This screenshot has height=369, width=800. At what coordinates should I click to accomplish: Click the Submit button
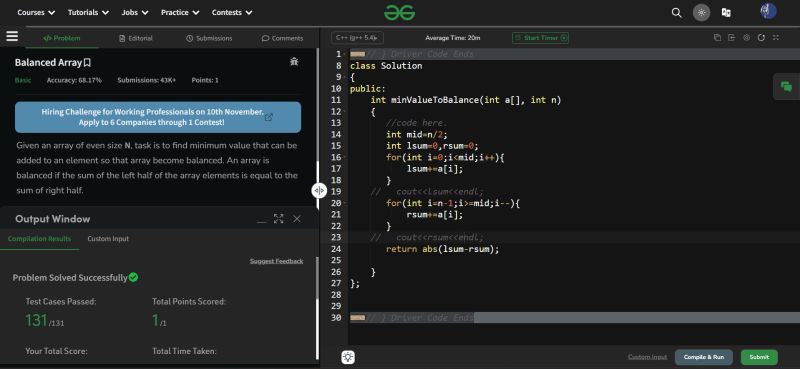pos(759,357)
